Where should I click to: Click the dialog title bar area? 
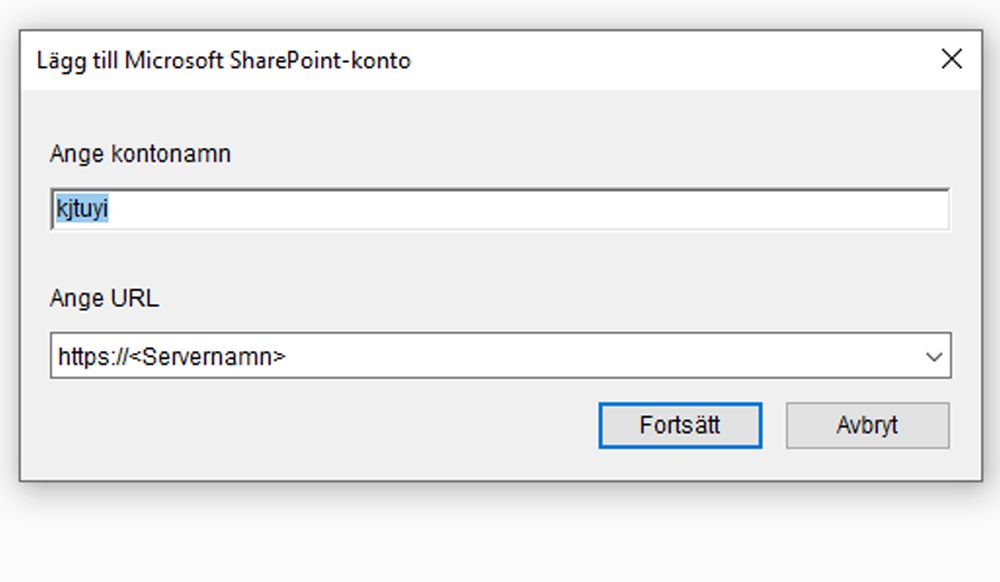point(500,60)
